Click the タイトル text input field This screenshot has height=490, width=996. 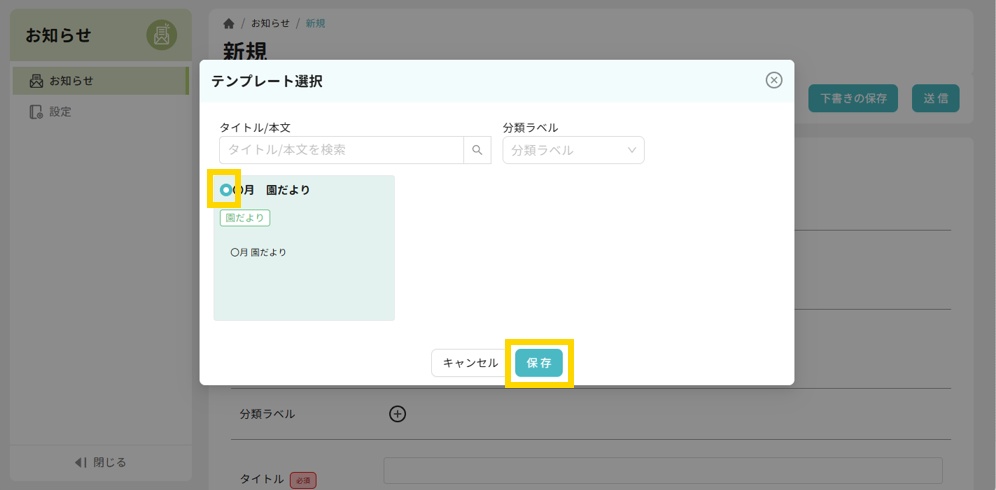pos(662,471)
